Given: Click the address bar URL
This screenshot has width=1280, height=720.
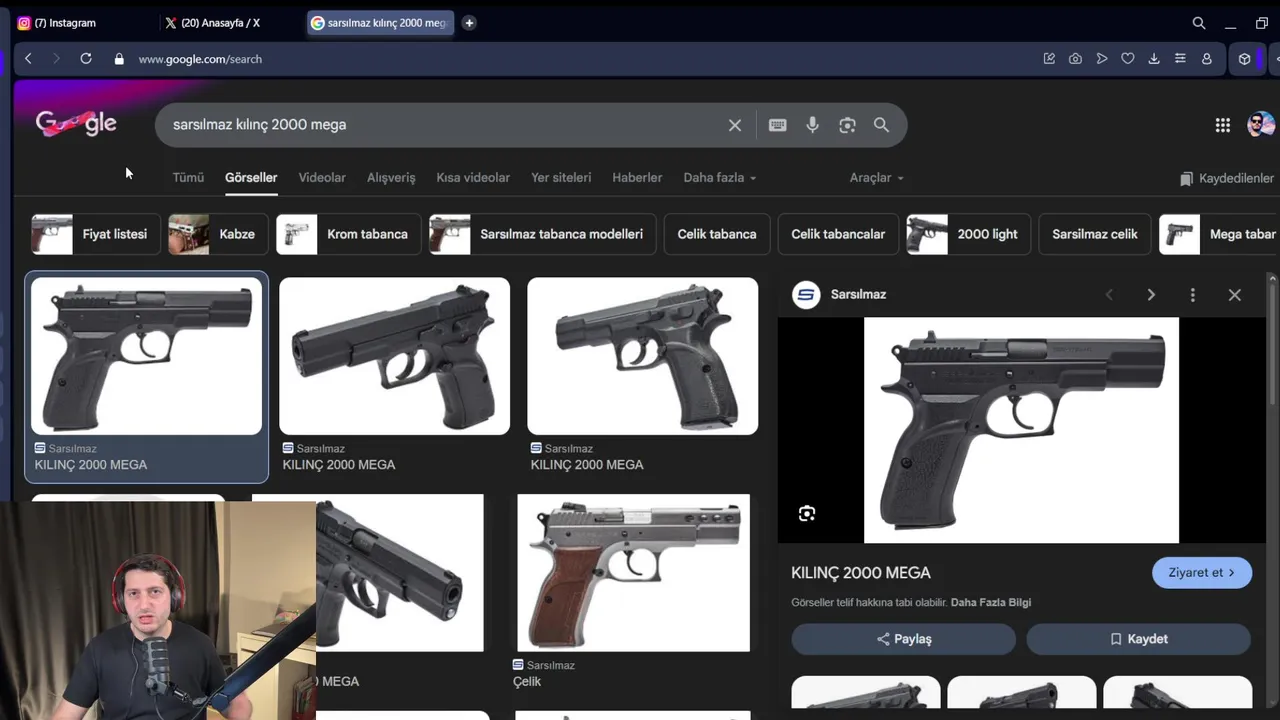Looking at the screenshot, I should pos(200,59).
